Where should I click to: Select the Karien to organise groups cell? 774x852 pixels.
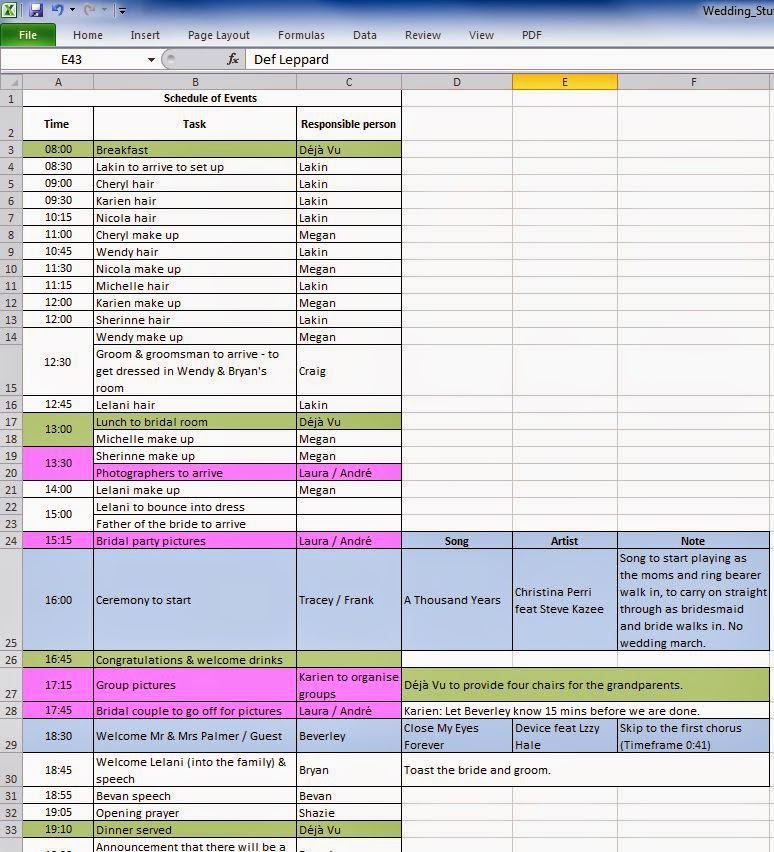(349, 685)
